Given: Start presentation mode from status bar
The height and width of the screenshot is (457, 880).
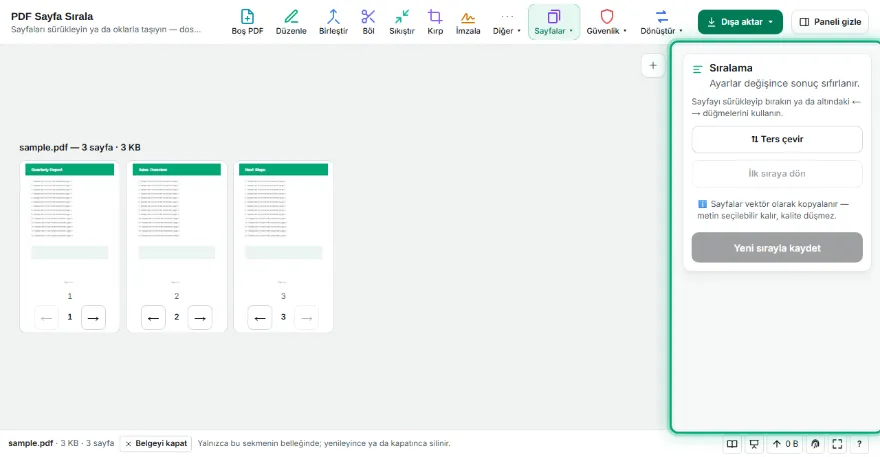Looking at the screenshot, I should (754, 444).
